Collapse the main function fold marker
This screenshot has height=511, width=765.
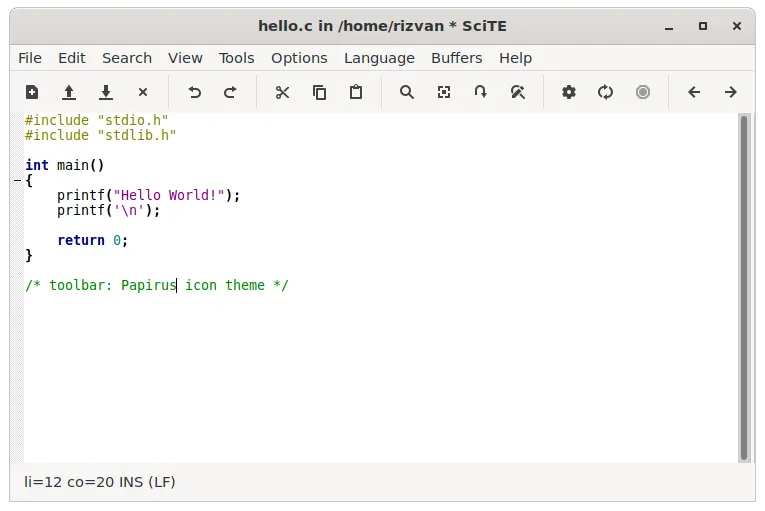click(17, 181)
